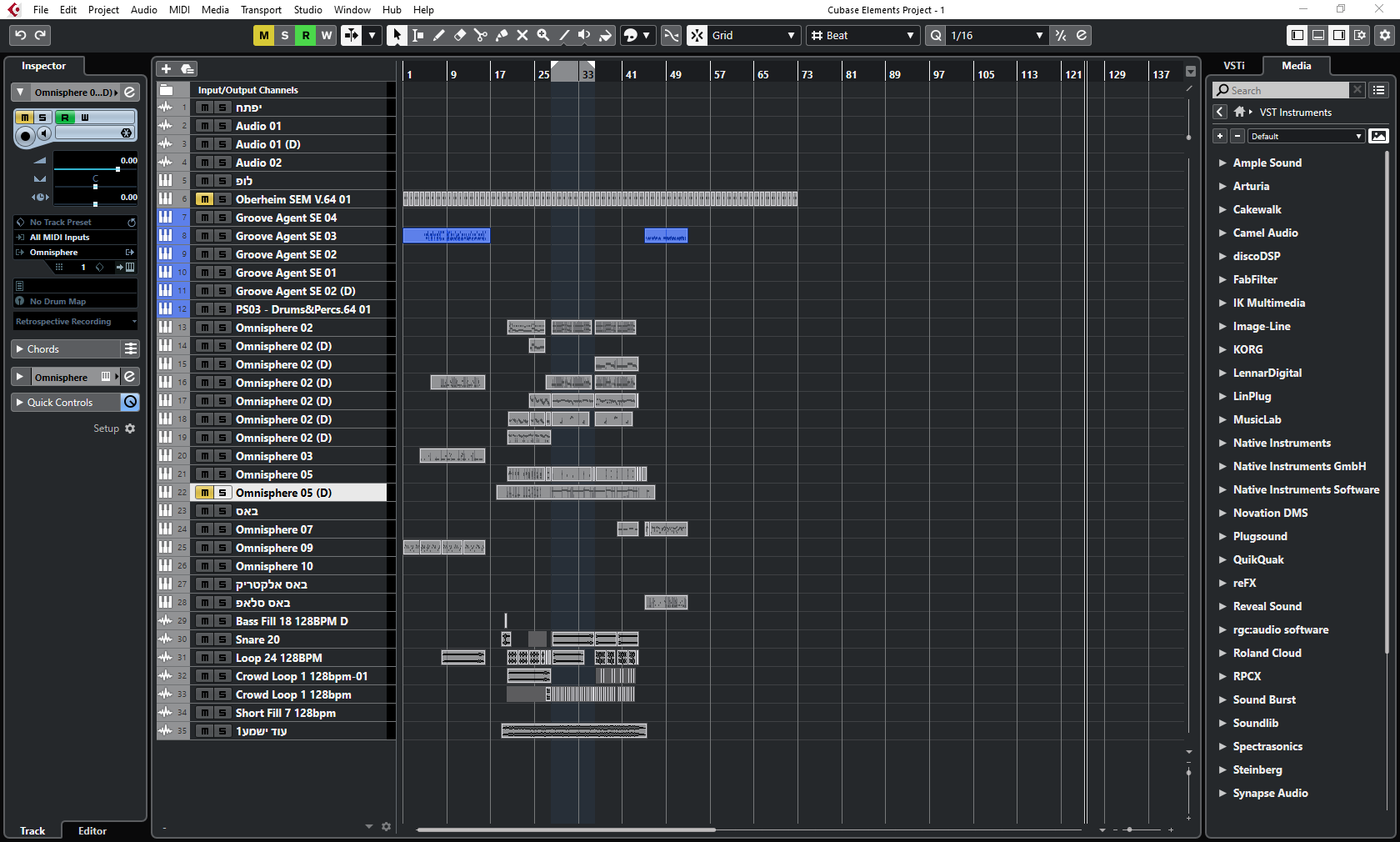Click the picture view icon in Media panel
The height and width of the screenshot is (842, 1400).
click(x=1379, y=136)
